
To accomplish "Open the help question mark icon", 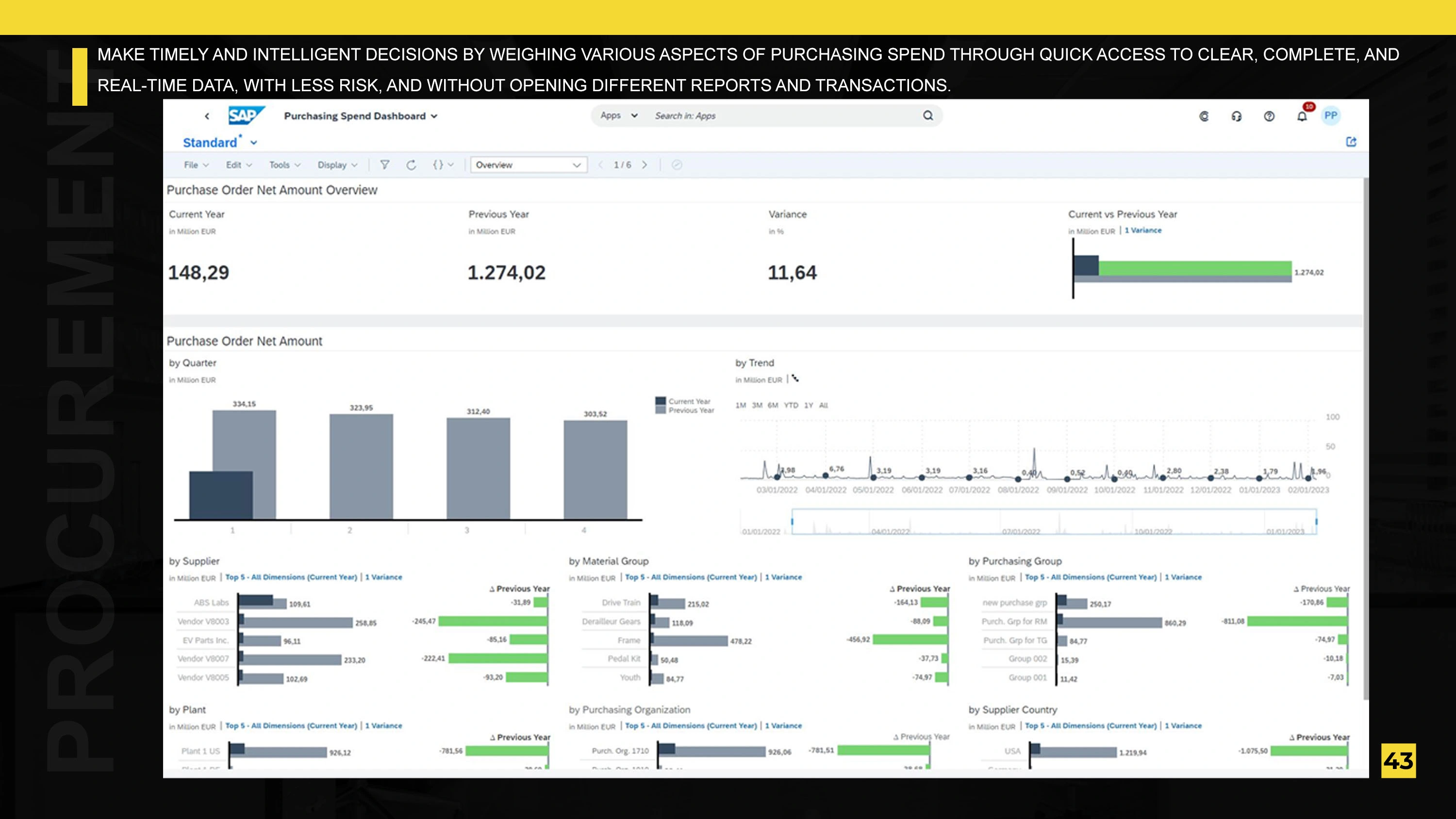I will tap(1269, 116).
